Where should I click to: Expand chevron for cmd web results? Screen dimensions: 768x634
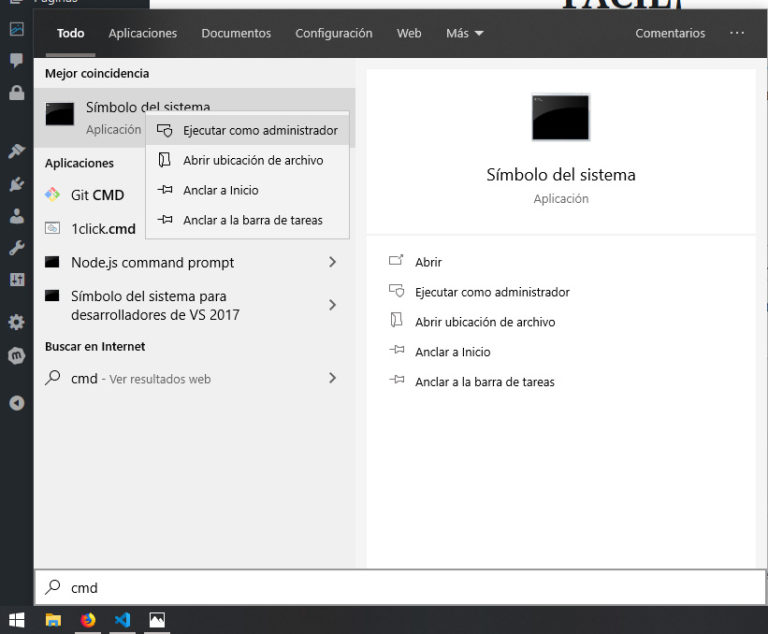[x=333, y=378]
